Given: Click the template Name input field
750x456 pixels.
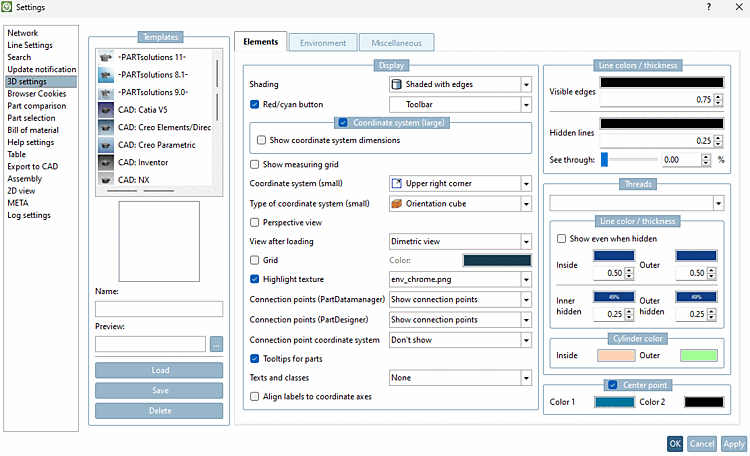Looking at the screenshot, I should pyautogui.click(x=159, y=309).
